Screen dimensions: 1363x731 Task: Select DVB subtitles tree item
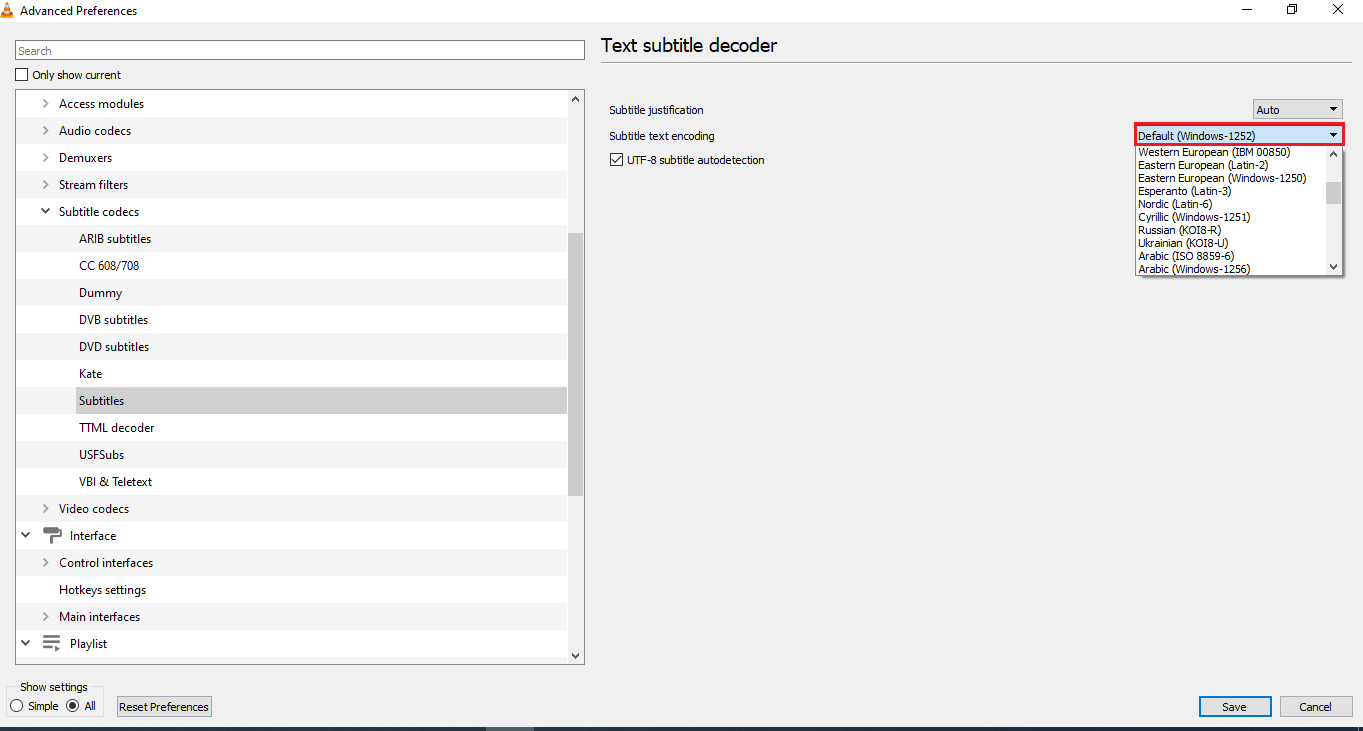(114, 320)
